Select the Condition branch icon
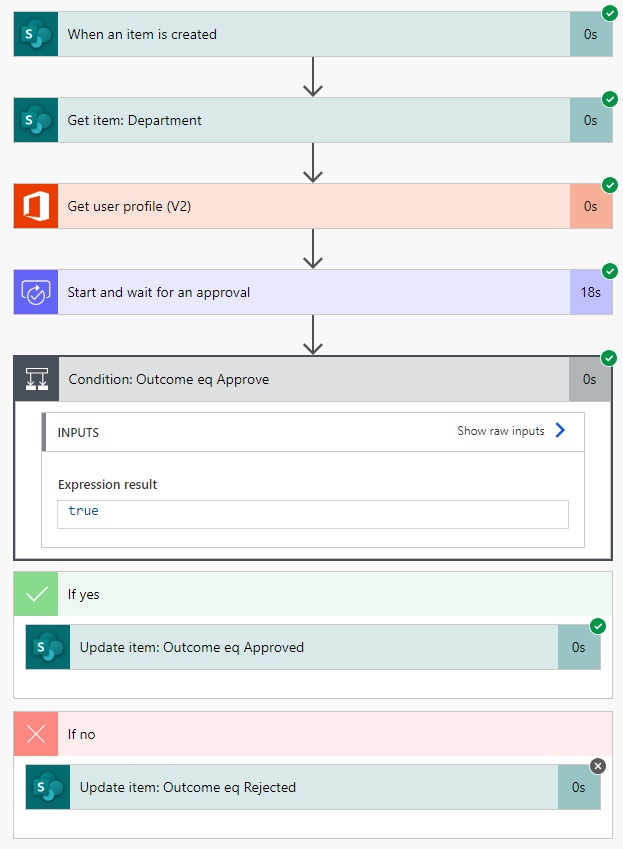Image resolution: width=623 pixels, height=849 pixels. (34, 379)
